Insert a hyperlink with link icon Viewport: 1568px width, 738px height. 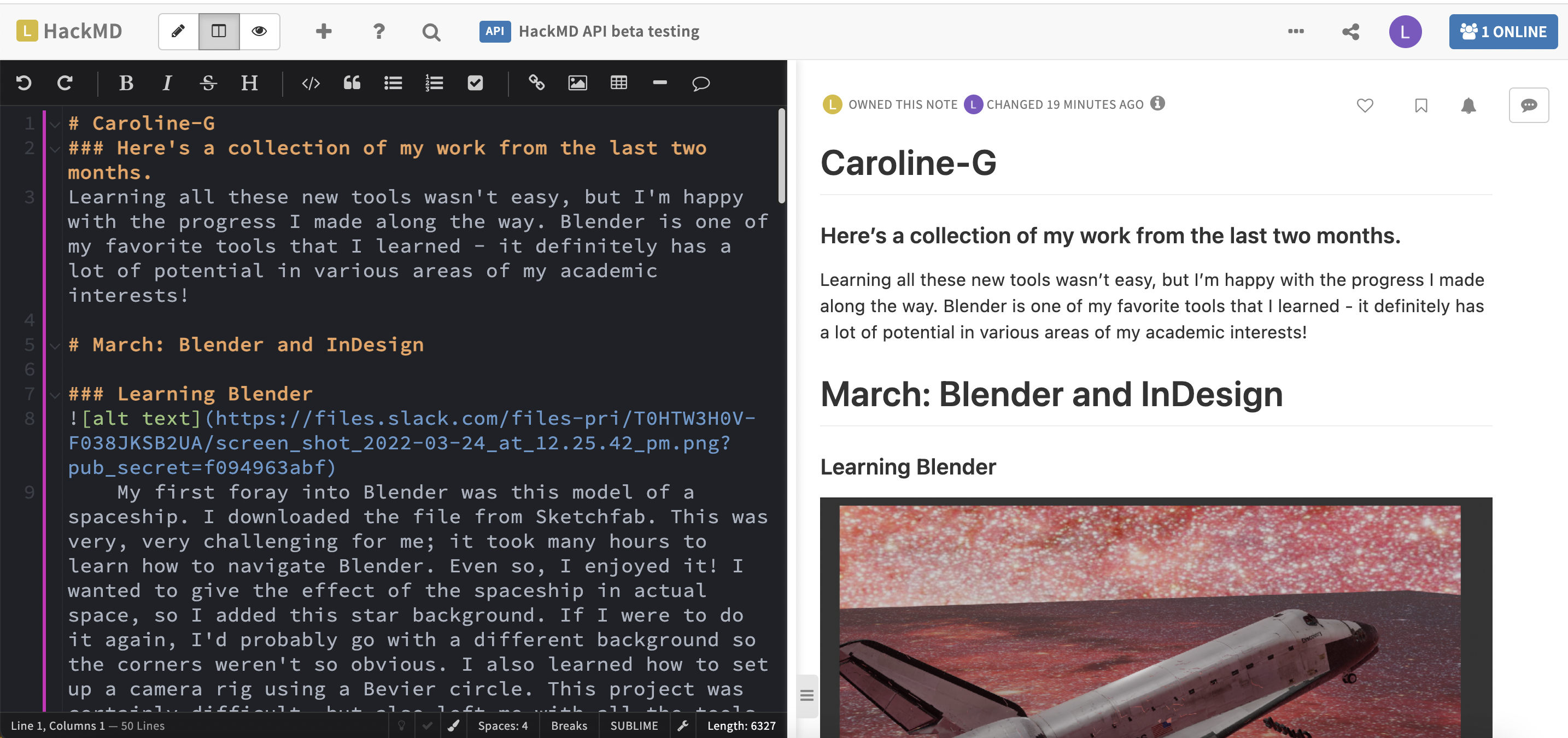click(x=536, y=83)
